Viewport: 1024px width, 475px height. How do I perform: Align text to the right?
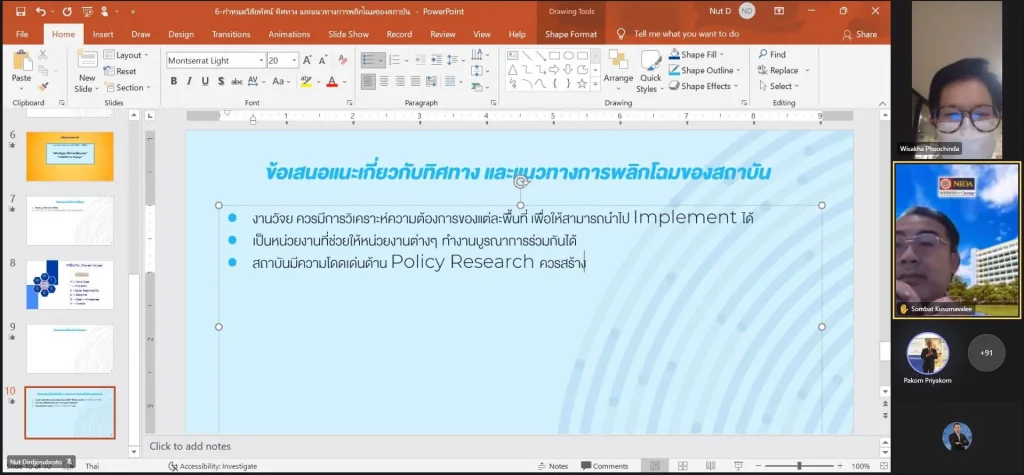pos(400,81)
